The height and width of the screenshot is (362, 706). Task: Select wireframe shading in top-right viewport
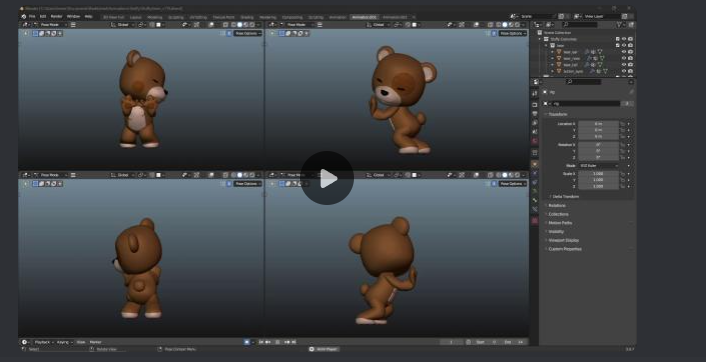(498, 25)
